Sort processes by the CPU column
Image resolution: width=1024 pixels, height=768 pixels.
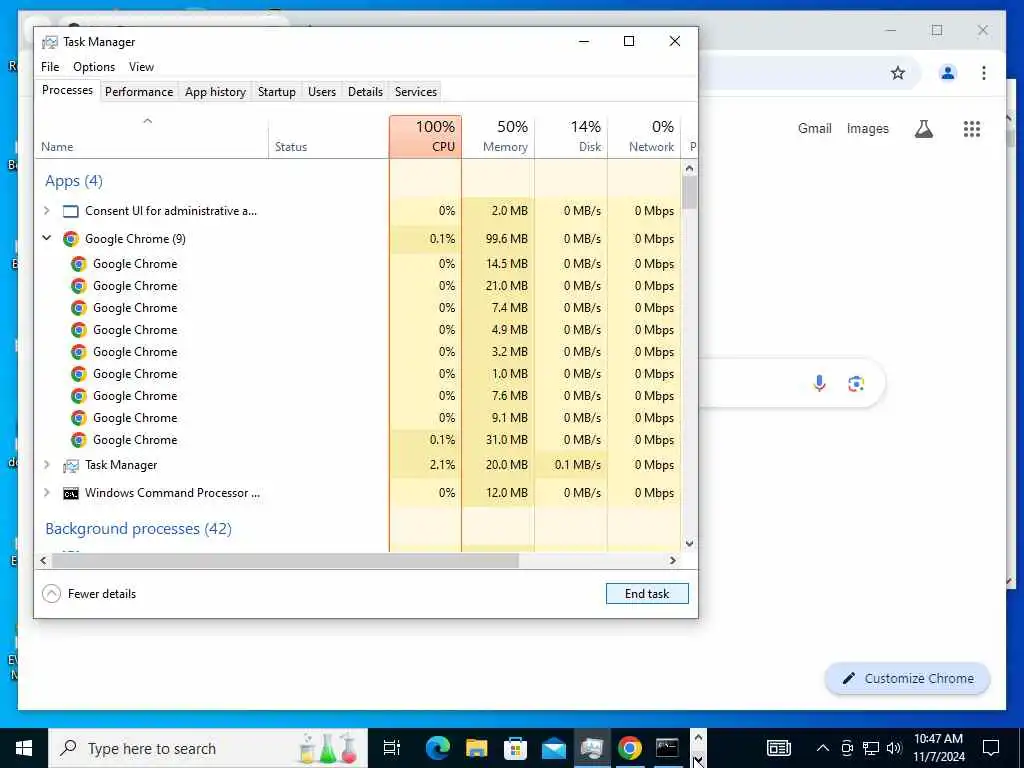[x=425, y=136]
